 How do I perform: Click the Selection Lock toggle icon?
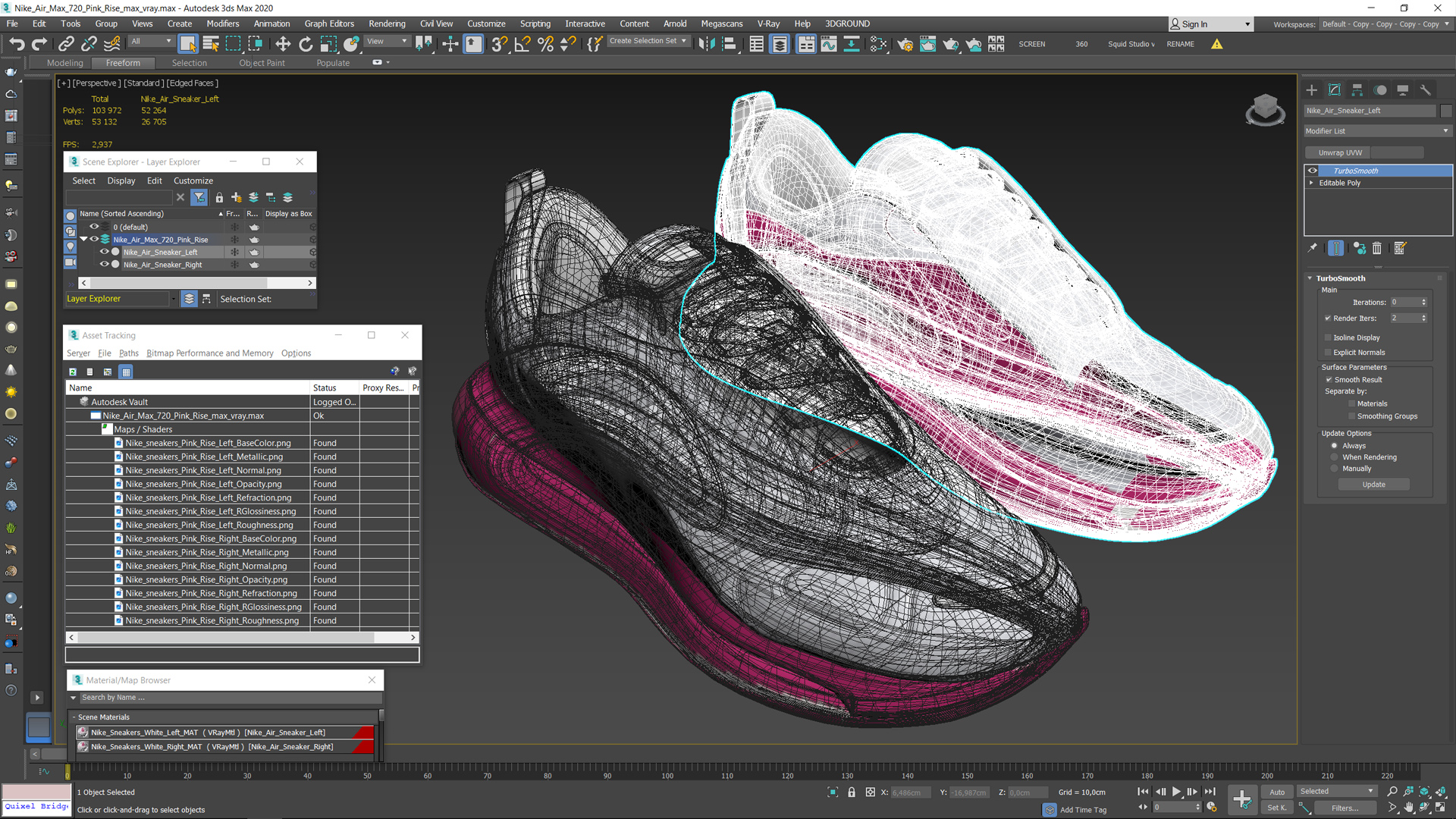coord(852,792)
